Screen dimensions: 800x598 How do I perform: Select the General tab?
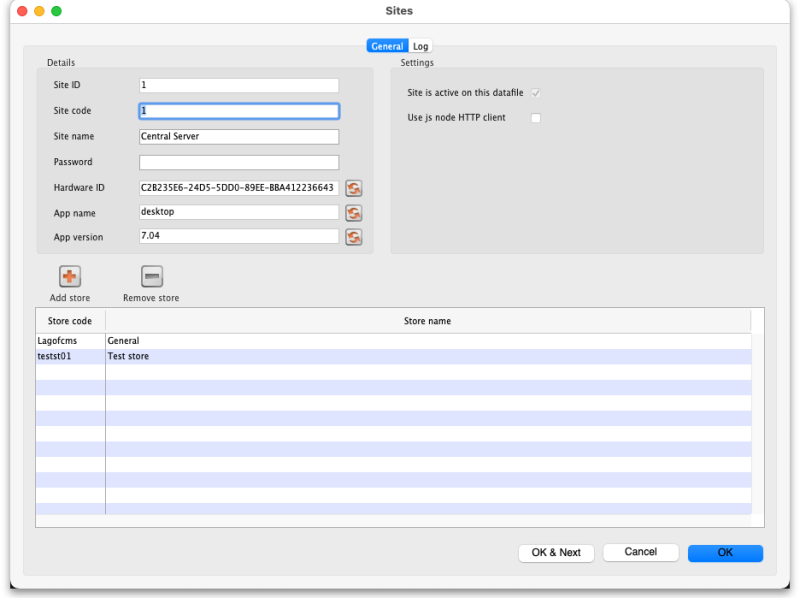(387, 46)
